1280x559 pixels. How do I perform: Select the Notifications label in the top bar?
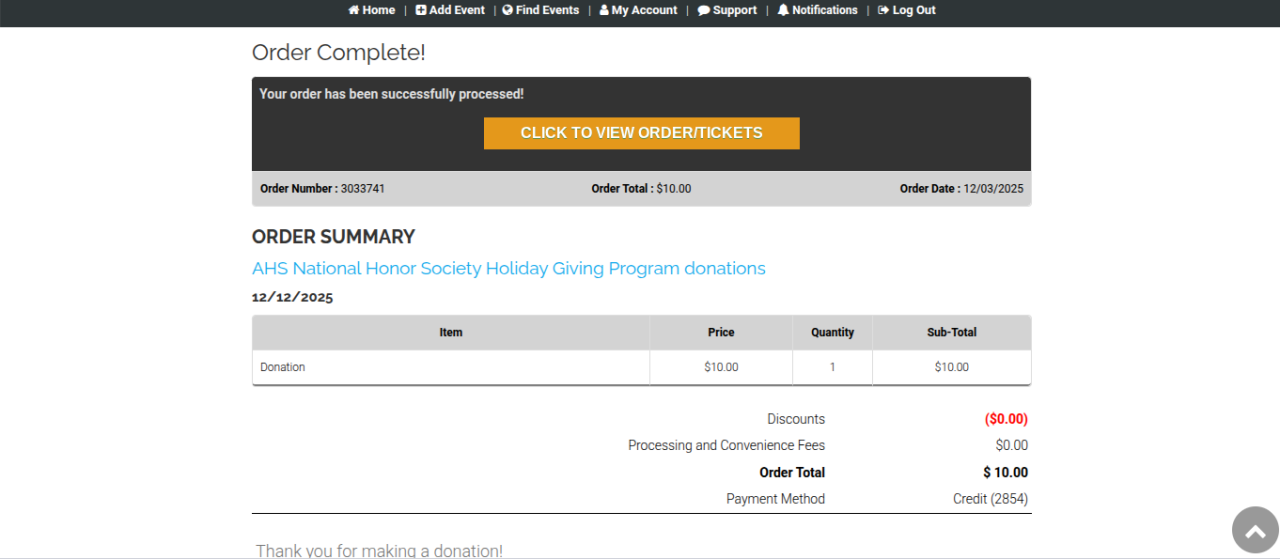coord(825,10)
